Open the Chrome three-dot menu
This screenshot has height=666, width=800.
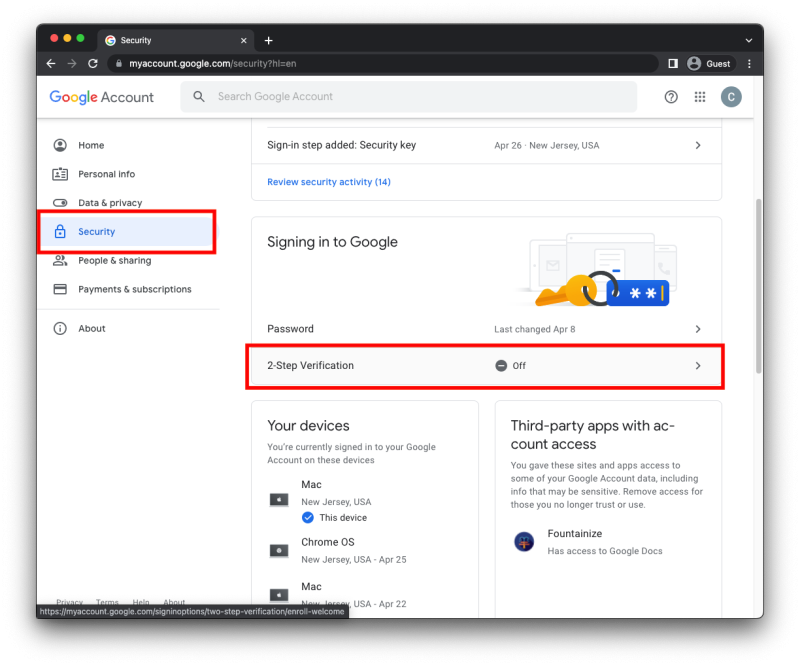(x=749, y=63)
